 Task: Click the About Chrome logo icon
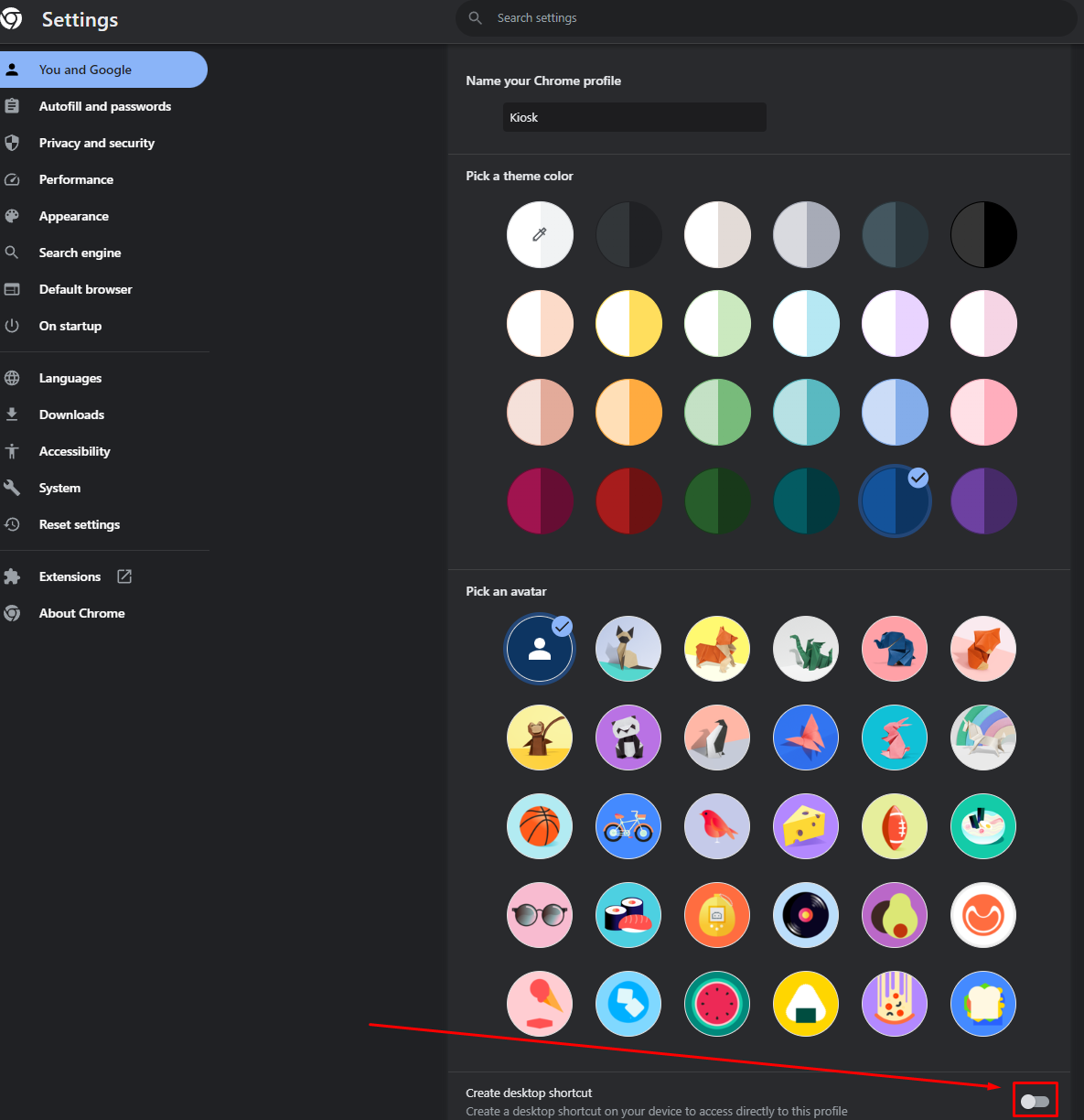click(12, 613)
